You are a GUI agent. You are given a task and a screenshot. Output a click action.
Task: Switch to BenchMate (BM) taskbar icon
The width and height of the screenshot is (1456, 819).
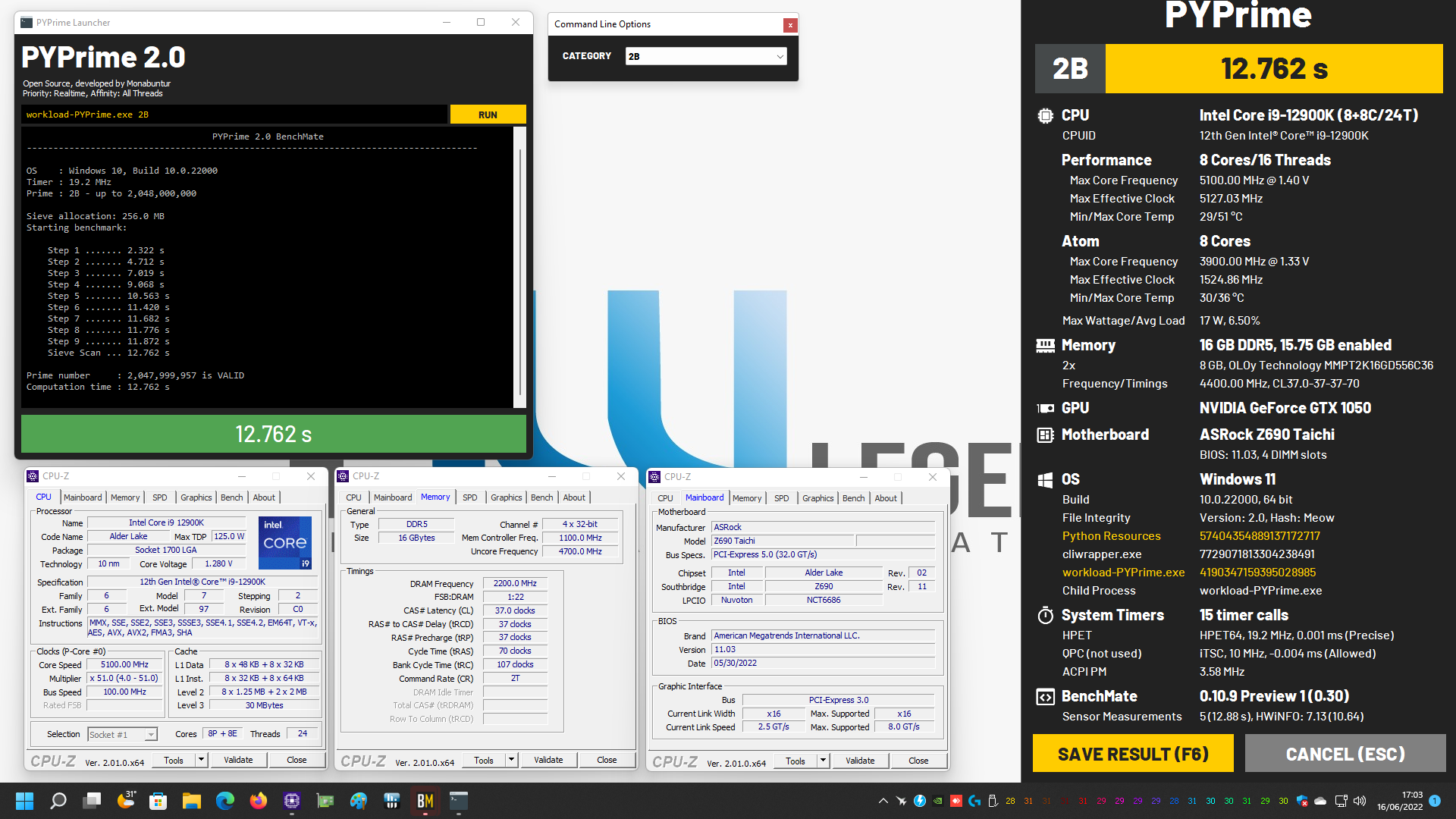tap(425, 801)
